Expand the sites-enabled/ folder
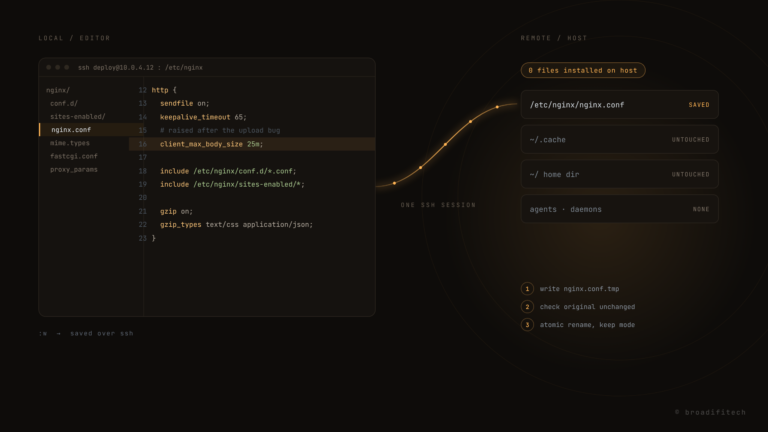 pos(77,117)
